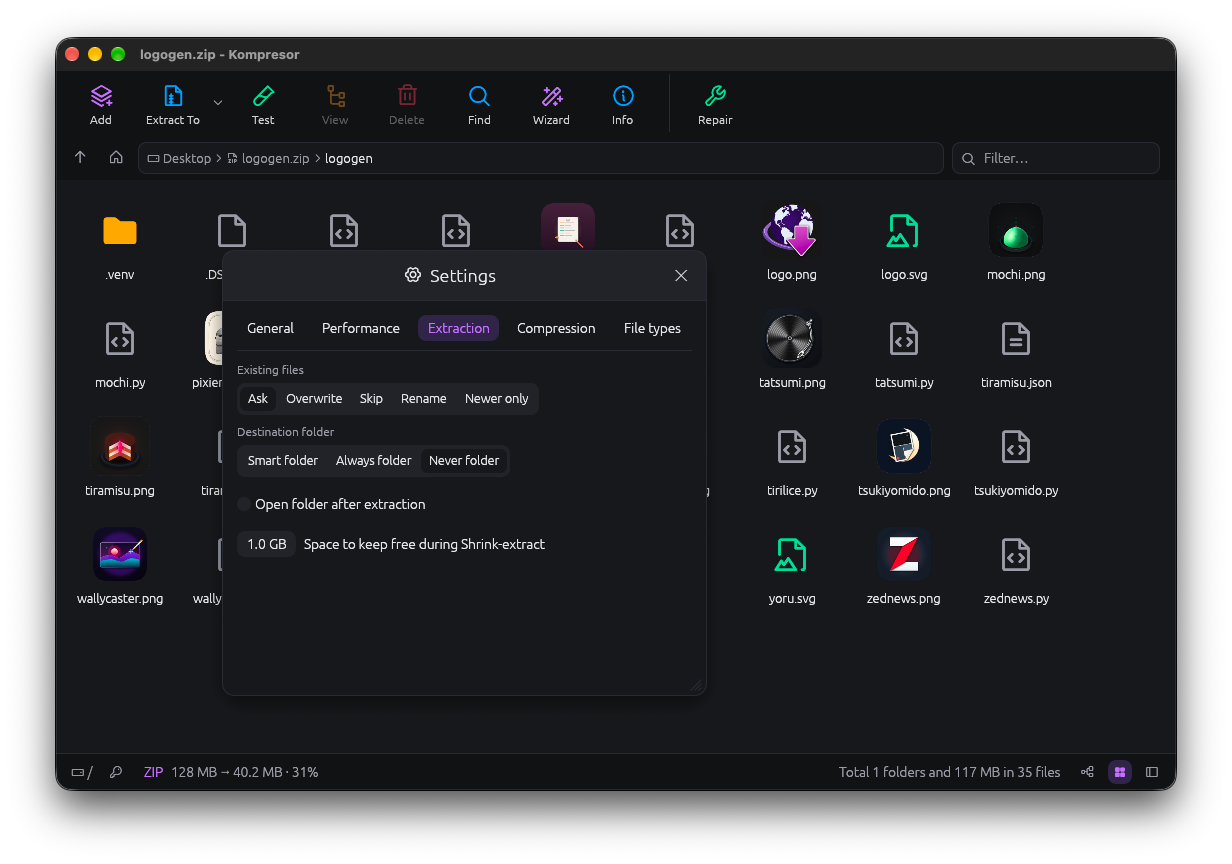This screenshot has width=1232, height=864.
Task: Select Newer only for existing files
Action: [x=496, y=399]
